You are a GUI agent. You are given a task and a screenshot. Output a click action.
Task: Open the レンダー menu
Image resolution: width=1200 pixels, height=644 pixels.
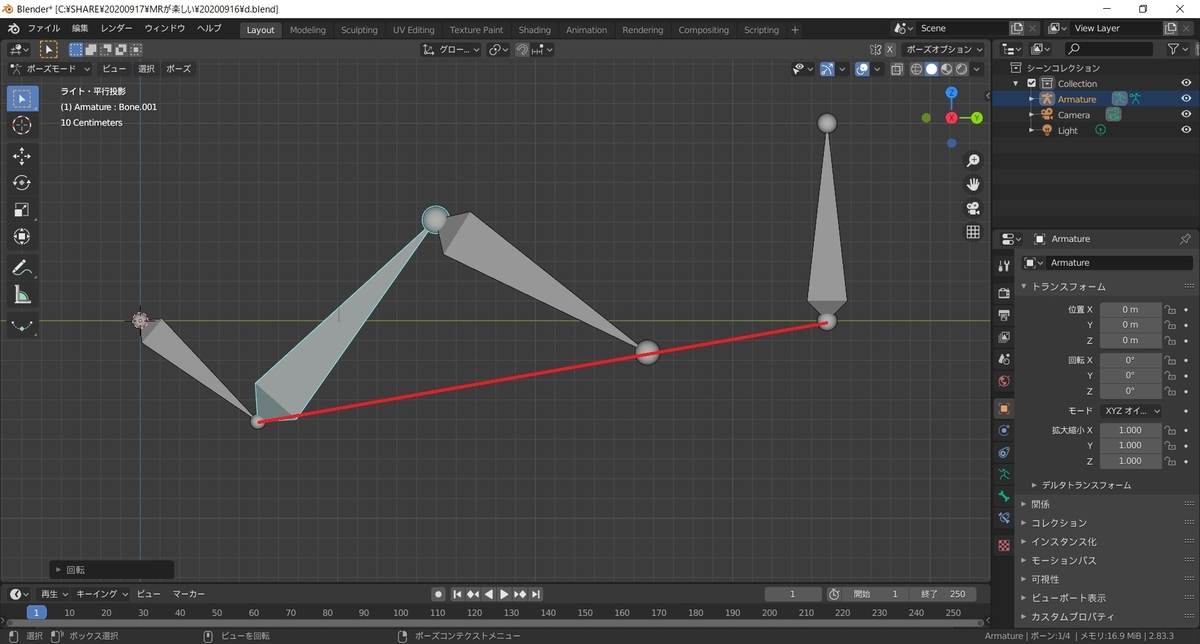[116, 29]
